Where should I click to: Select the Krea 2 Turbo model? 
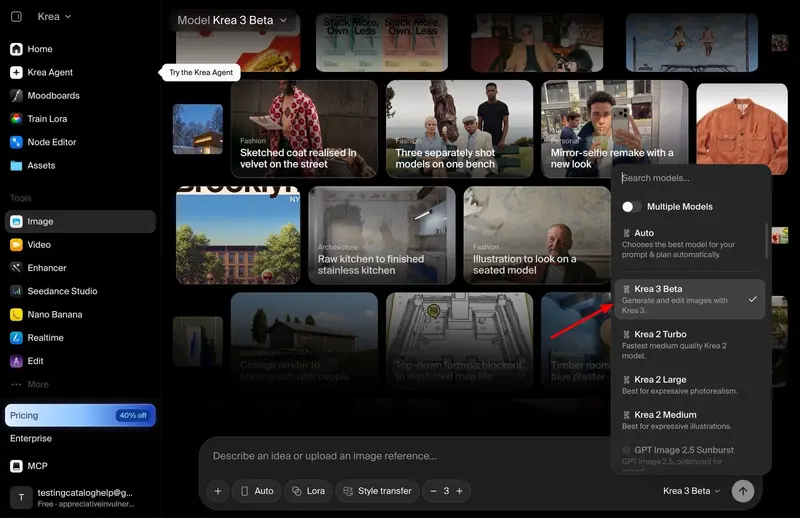coord(690,344)
